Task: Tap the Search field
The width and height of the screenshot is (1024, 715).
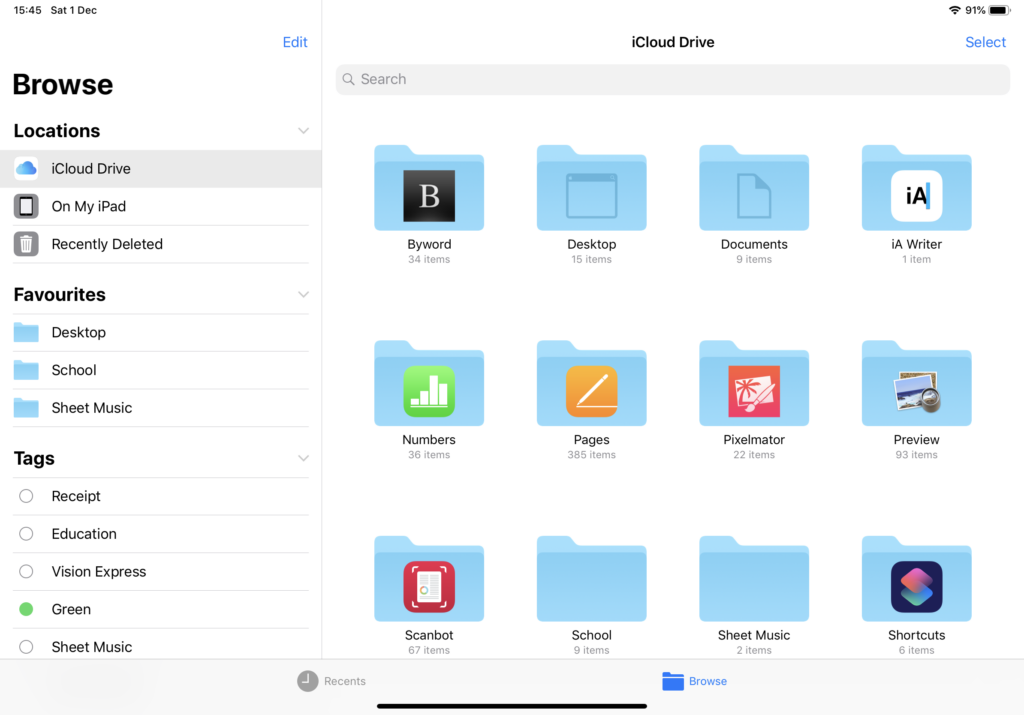Action: point(672,79)
